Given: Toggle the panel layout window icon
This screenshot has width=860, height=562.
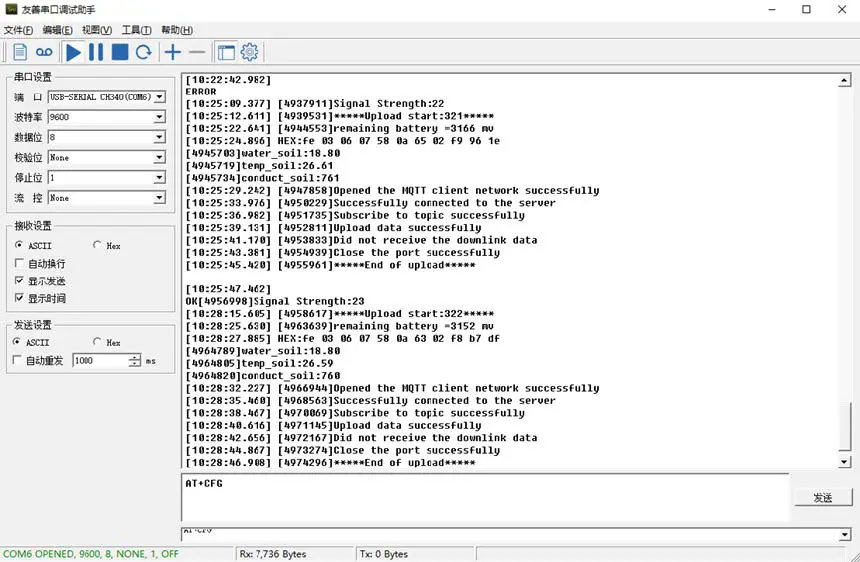Looking at the screenshot, I should tap(226, 52).
